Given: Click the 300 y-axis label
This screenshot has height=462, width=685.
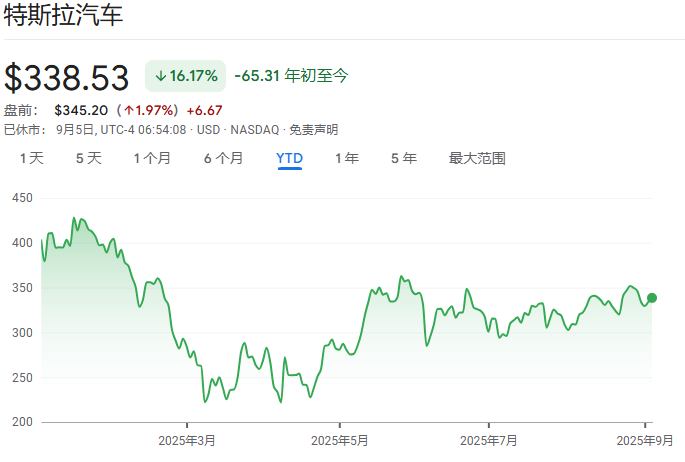Looking at the screenshot, I should tap(22, 333).
